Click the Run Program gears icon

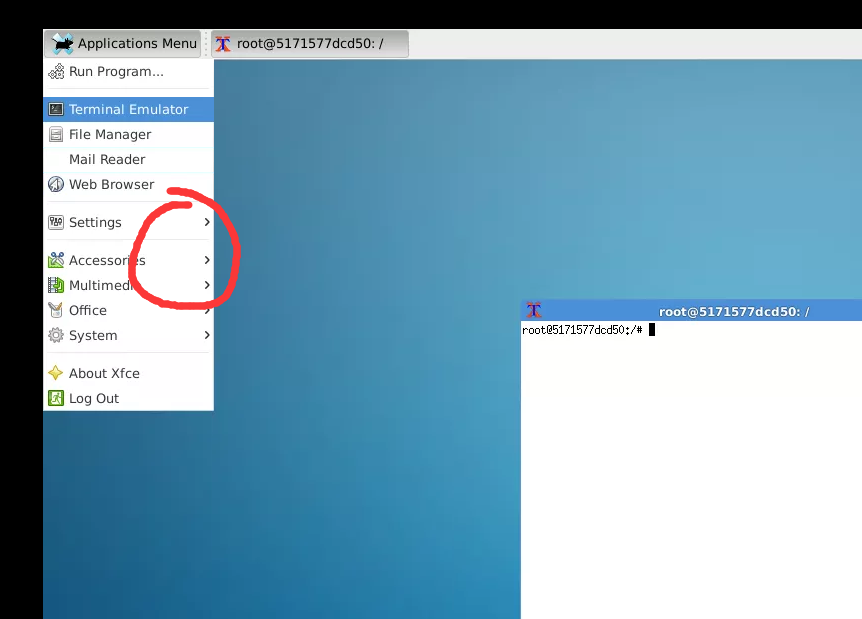(x=56, y=72)
